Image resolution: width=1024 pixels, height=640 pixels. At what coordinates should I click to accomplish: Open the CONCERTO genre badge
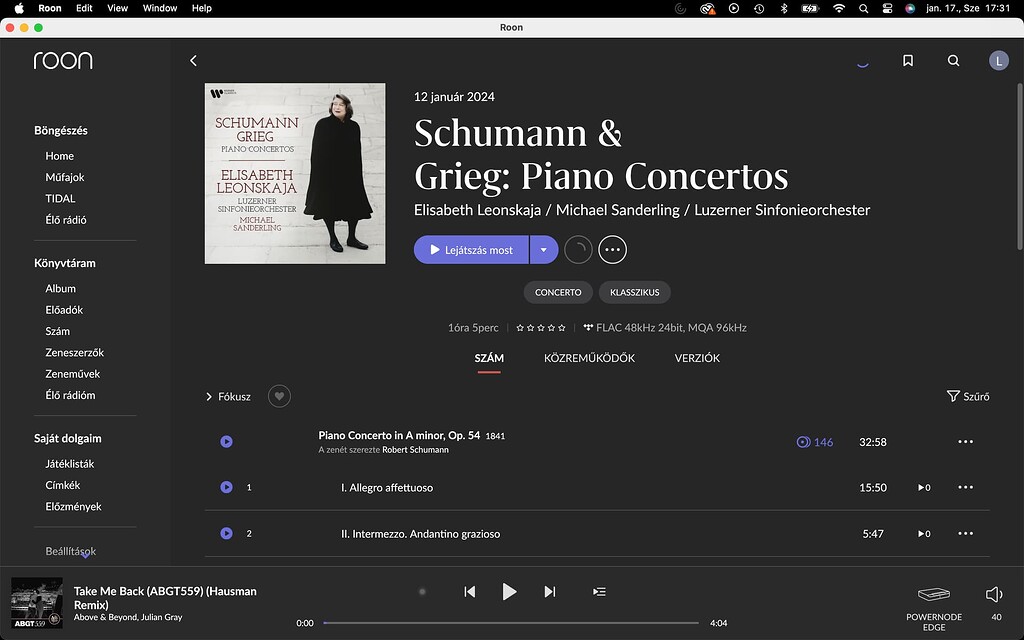(557, 292)
